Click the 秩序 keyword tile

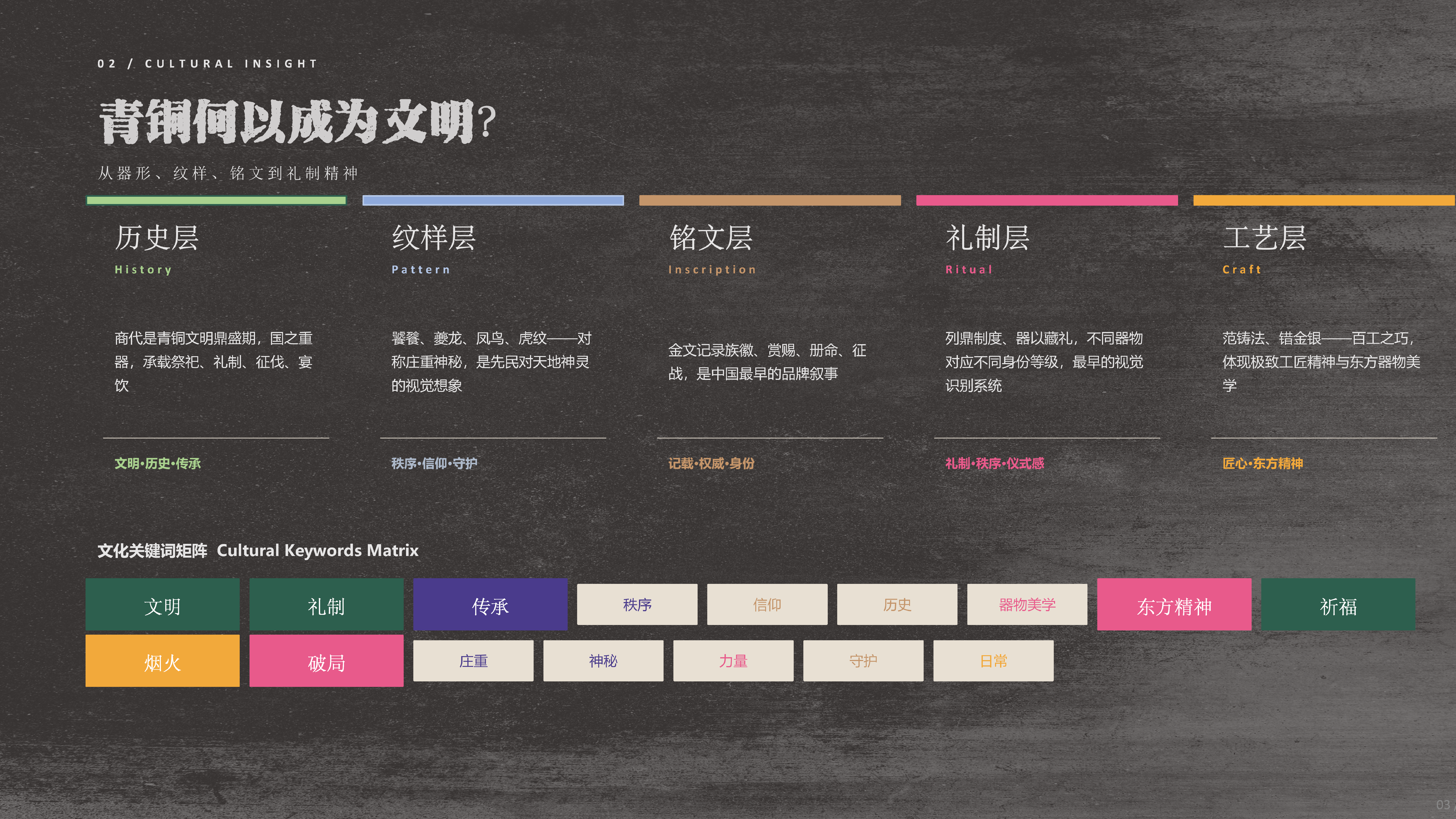tap(637, 604)
